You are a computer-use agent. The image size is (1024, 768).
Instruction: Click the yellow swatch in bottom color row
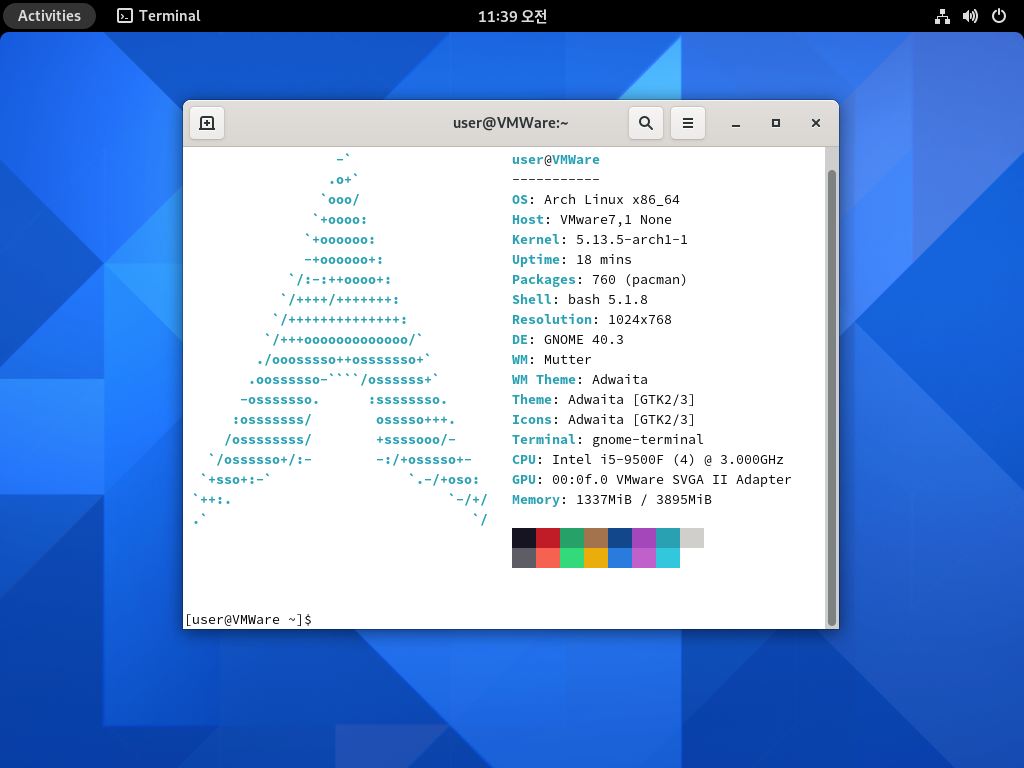pos(596,558)
